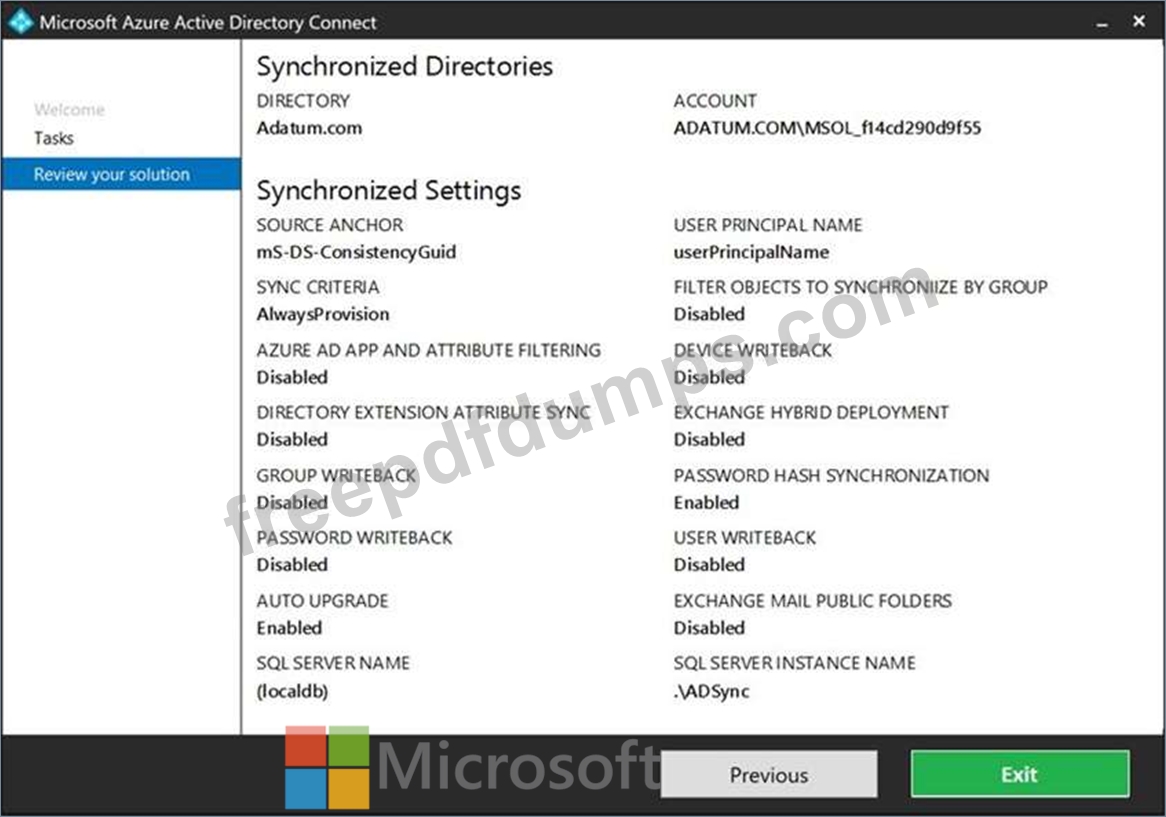Click the SOURCE ANCHOR label
1166x817 pixels.
tap(330, 225)
